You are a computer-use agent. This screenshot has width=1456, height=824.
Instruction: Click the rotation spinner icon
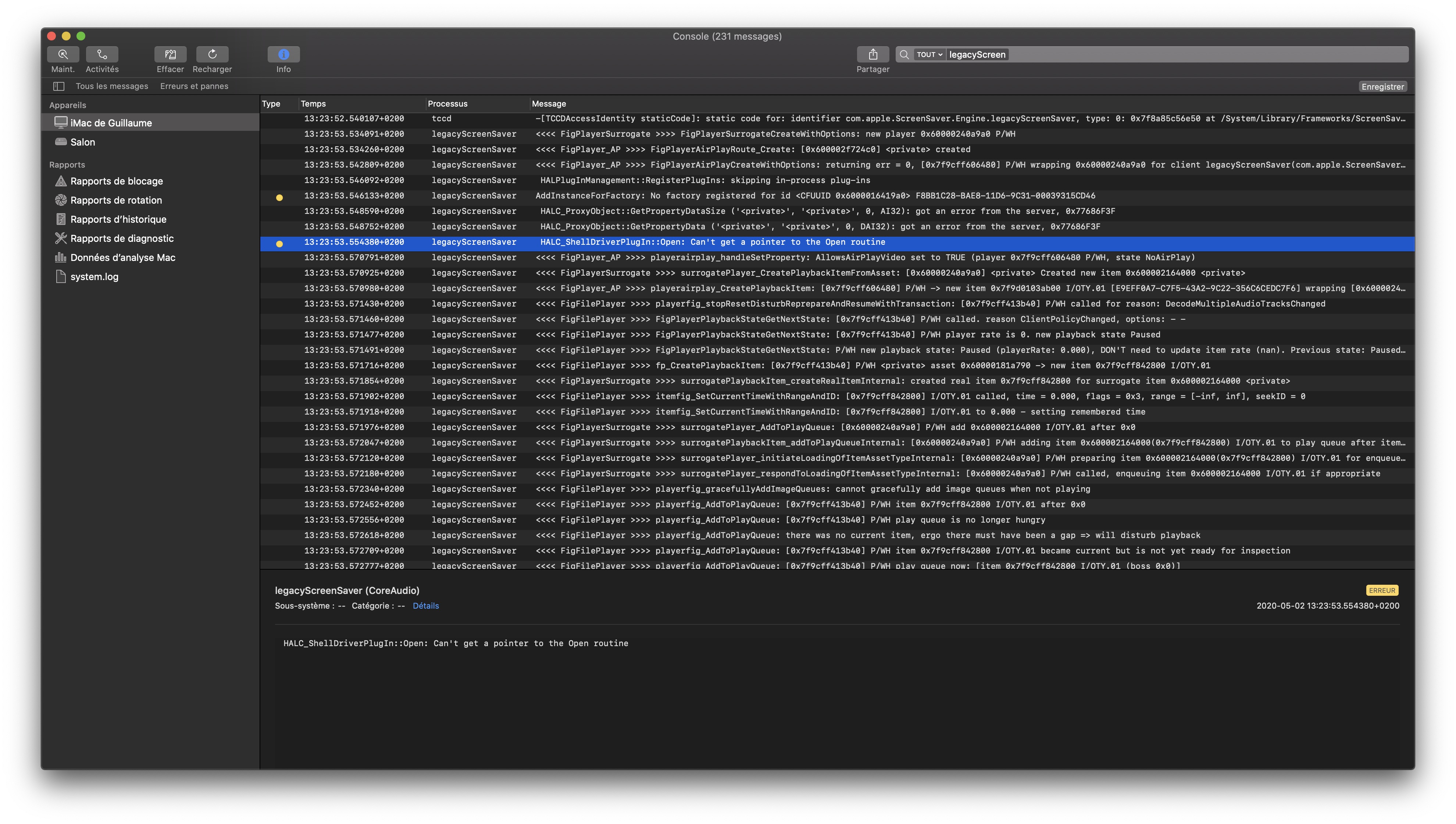(61, 200)
